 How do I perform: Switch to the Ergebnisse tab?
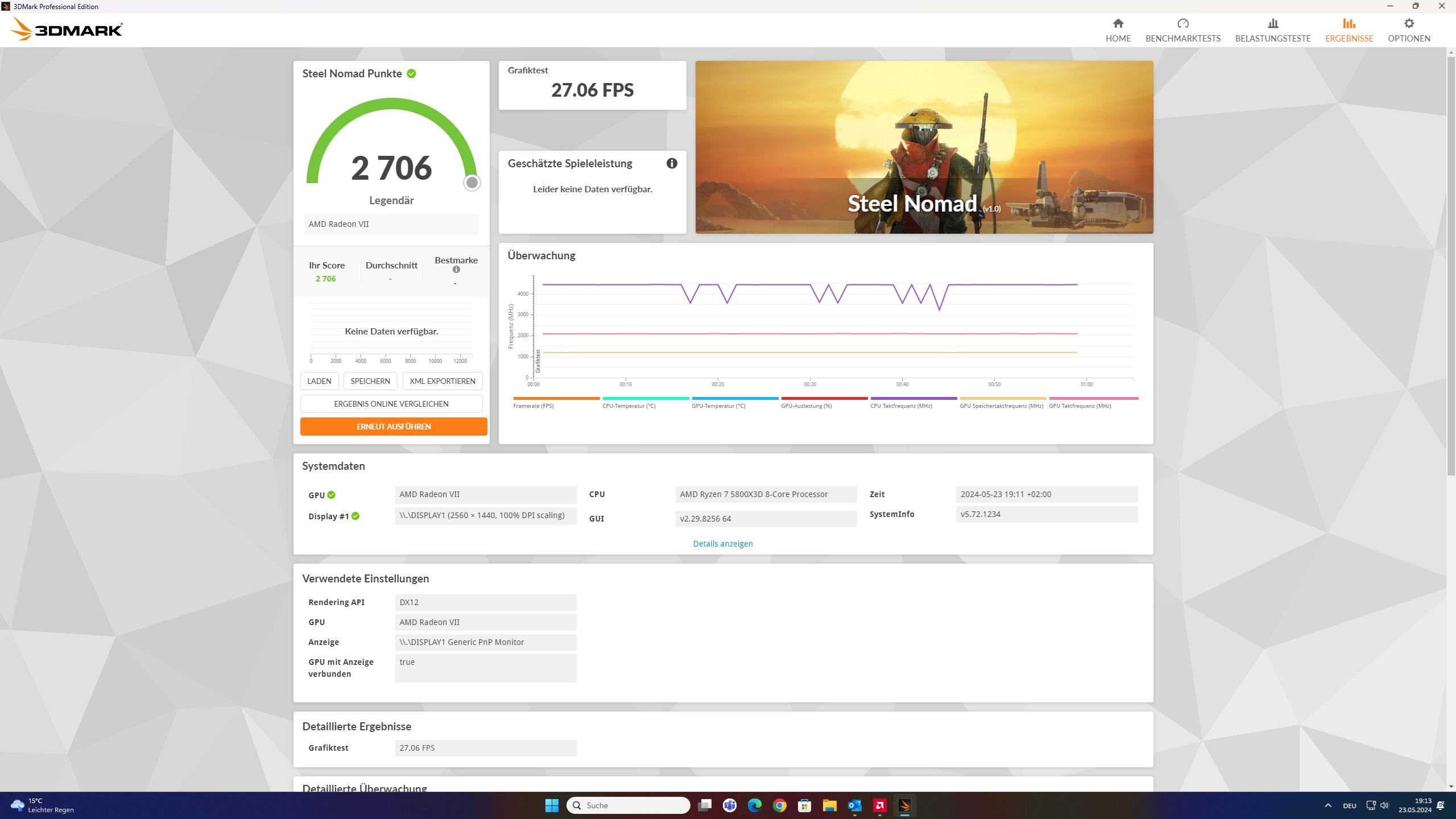[x=1349, y=30]
